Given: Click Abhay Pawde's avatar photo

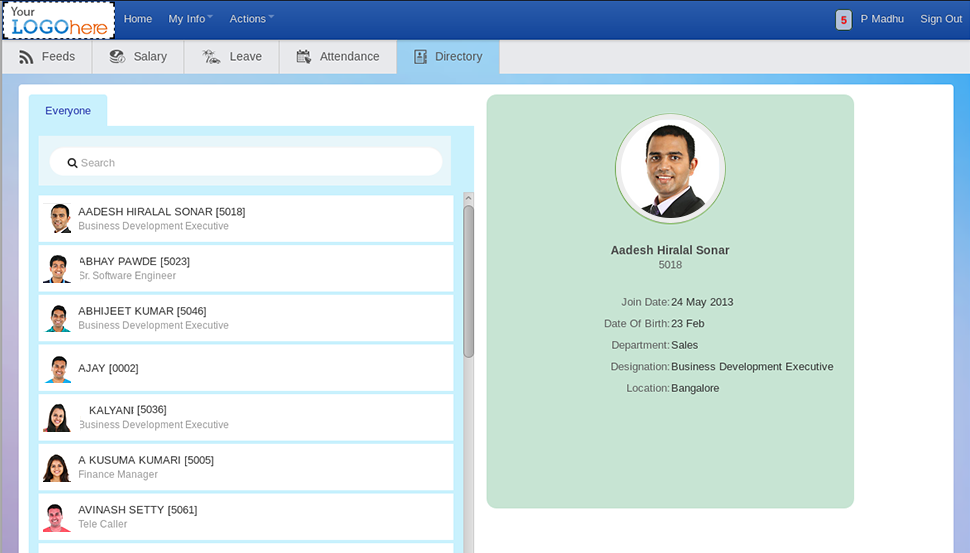Looking at the screenshot, I should [x=58, y=268].
